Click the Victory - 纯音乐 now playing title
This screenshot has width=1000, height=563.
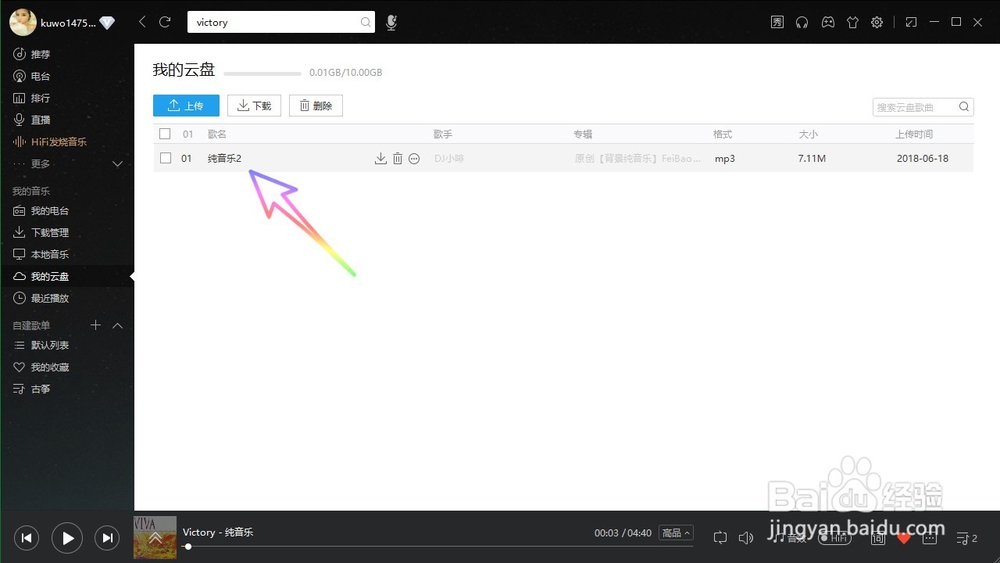click(218, 532)
